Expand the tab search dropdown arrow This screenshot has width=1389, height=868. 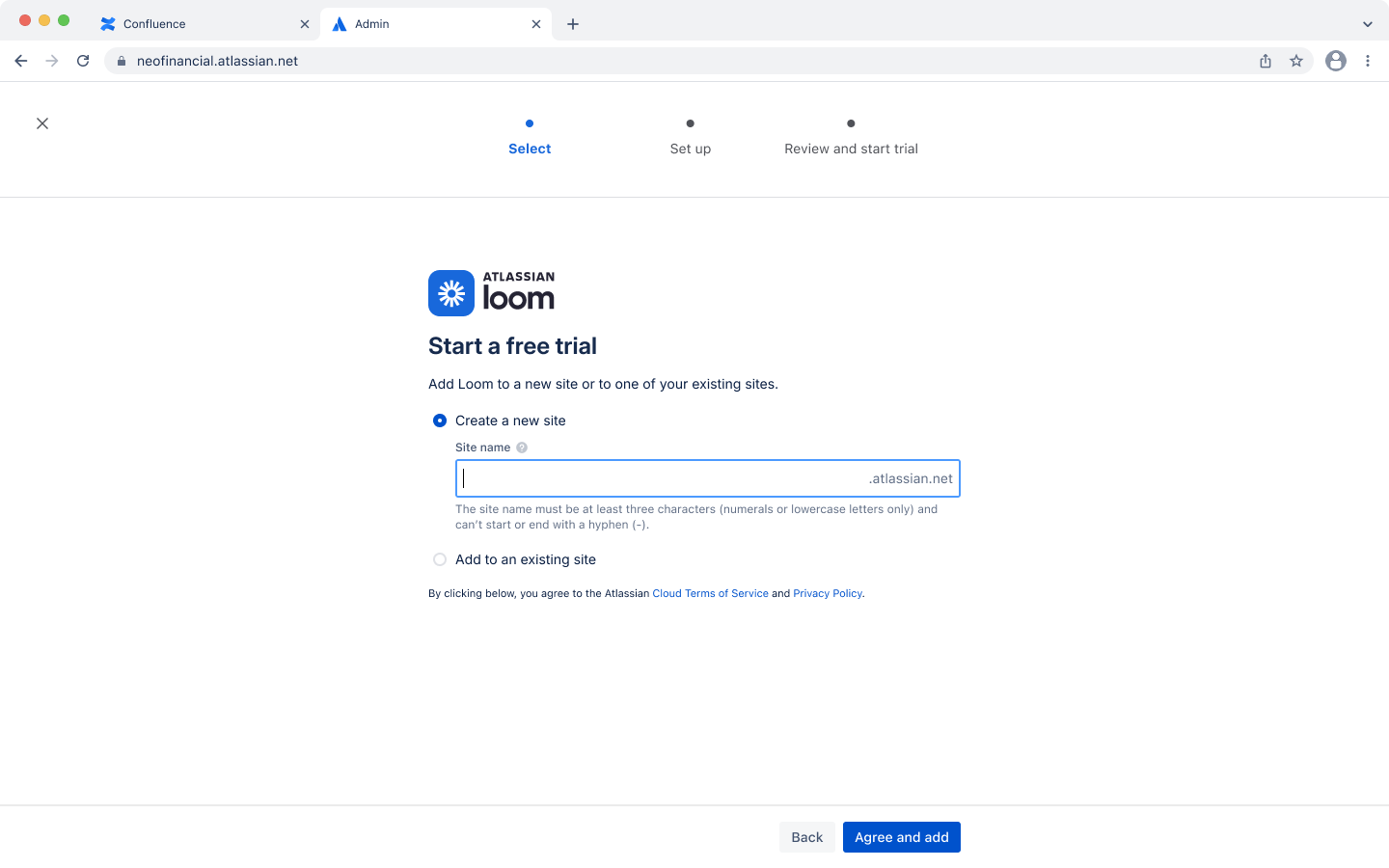[x=1368, y=24]
